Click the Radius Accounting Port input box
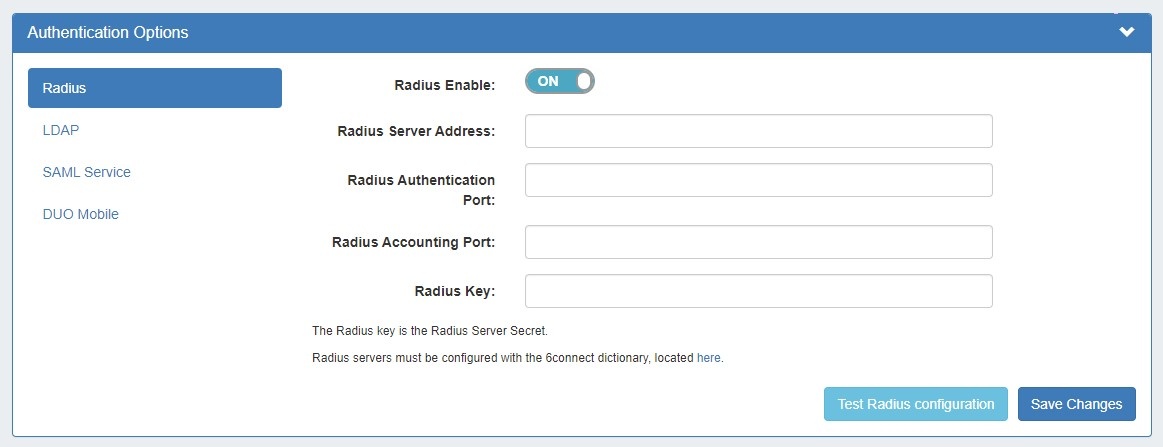1163x447 pixels. coord(758,242)
